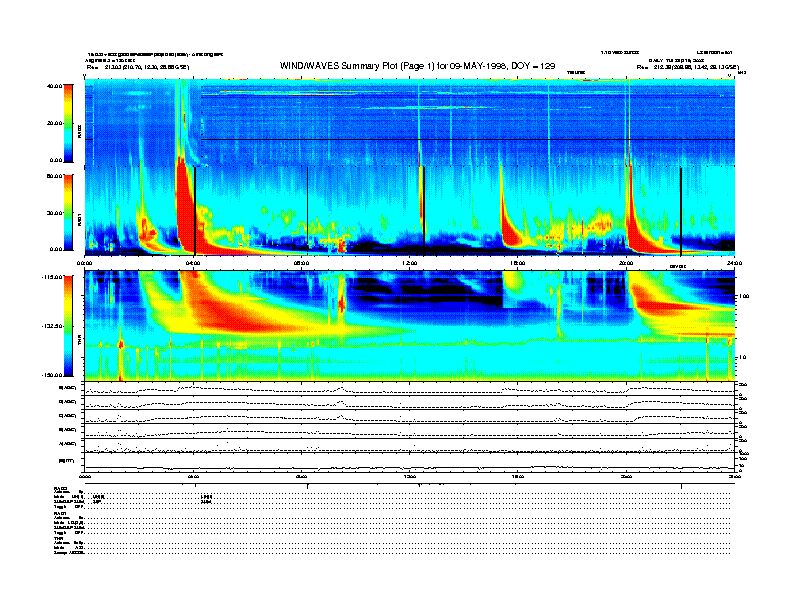Click the A(ADC) line plot label

[x=68, y=444]
